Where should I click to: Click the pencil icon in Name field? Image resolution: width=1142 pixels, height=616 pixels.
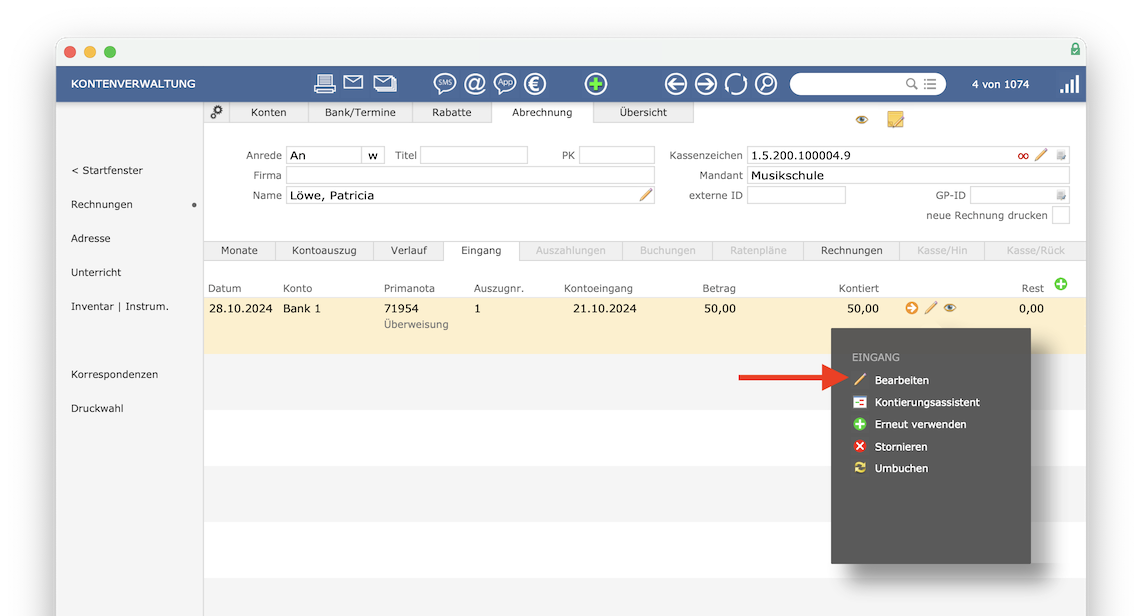(646, 194)
